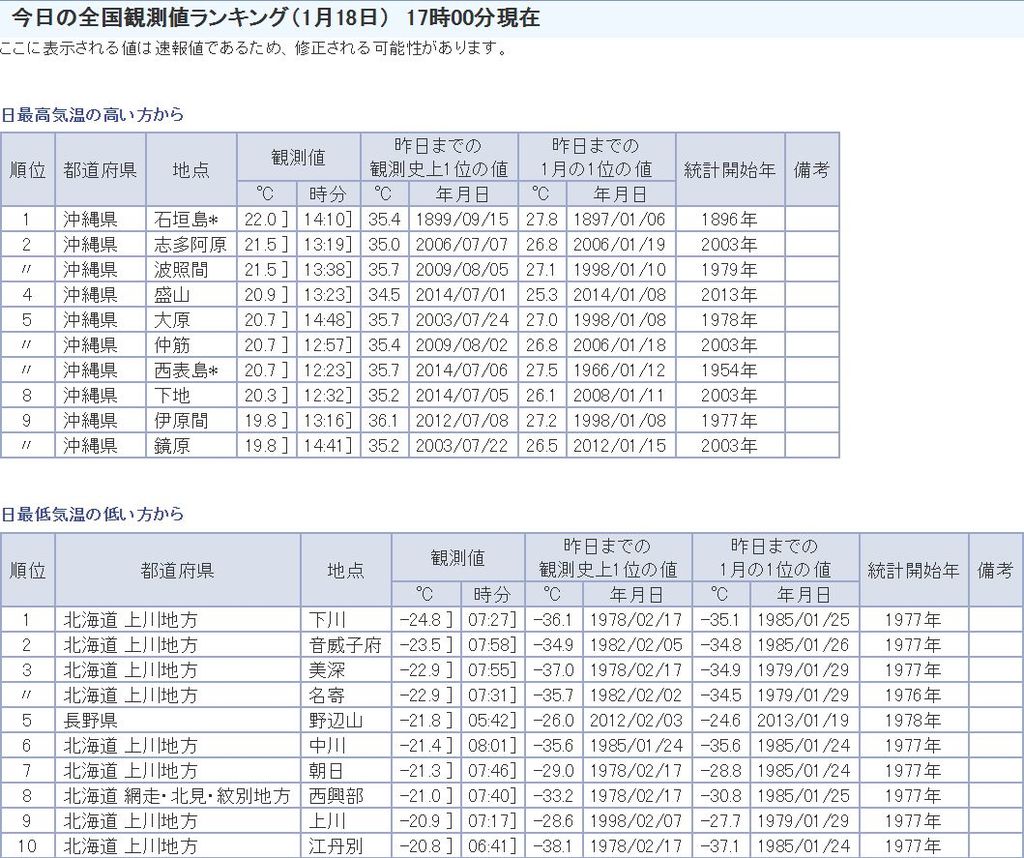The height and width of the screenshot is (858, 1024).
Task: Click the 日最高気温の高い方から section heading
Action: (92, 115)
